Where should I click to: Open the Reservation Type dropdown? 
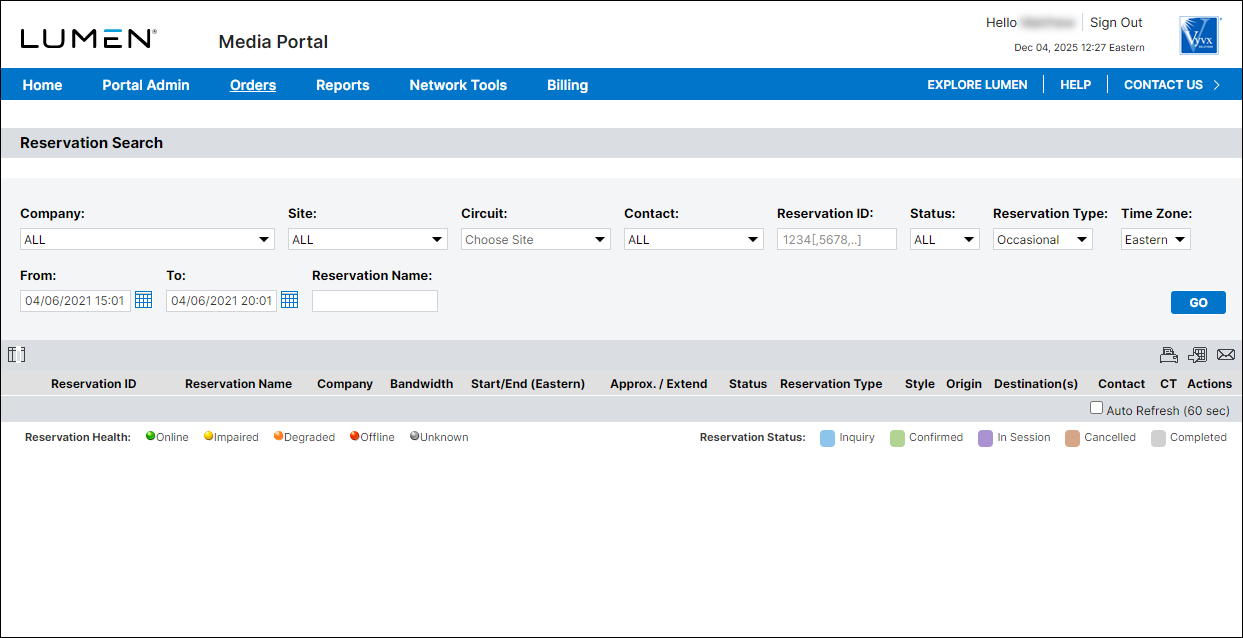click(1042, 240)
